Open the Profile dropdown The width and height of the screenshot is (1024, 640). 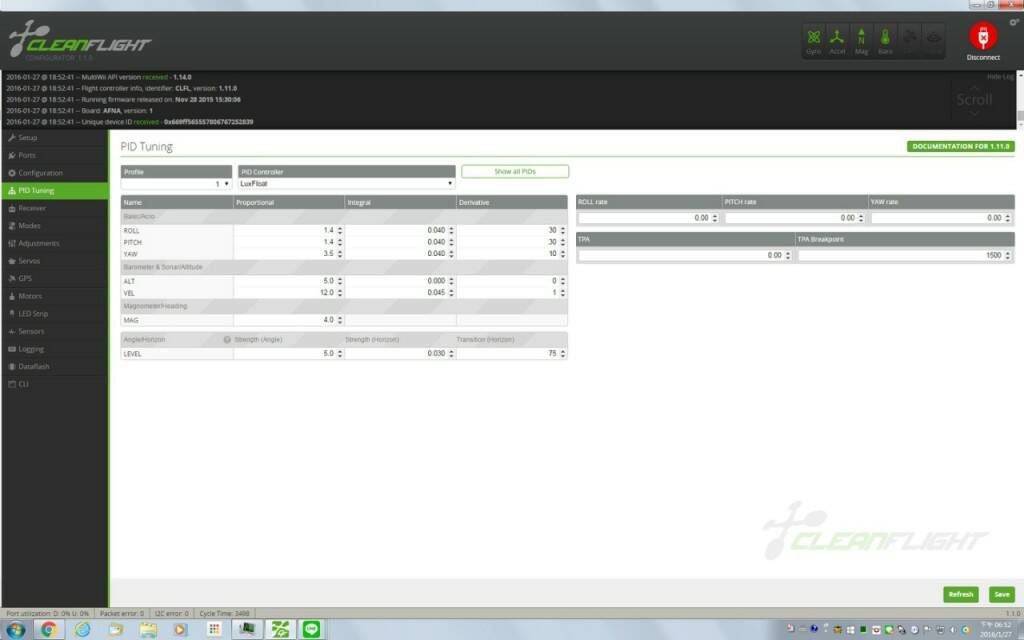[x=176, y=184]
